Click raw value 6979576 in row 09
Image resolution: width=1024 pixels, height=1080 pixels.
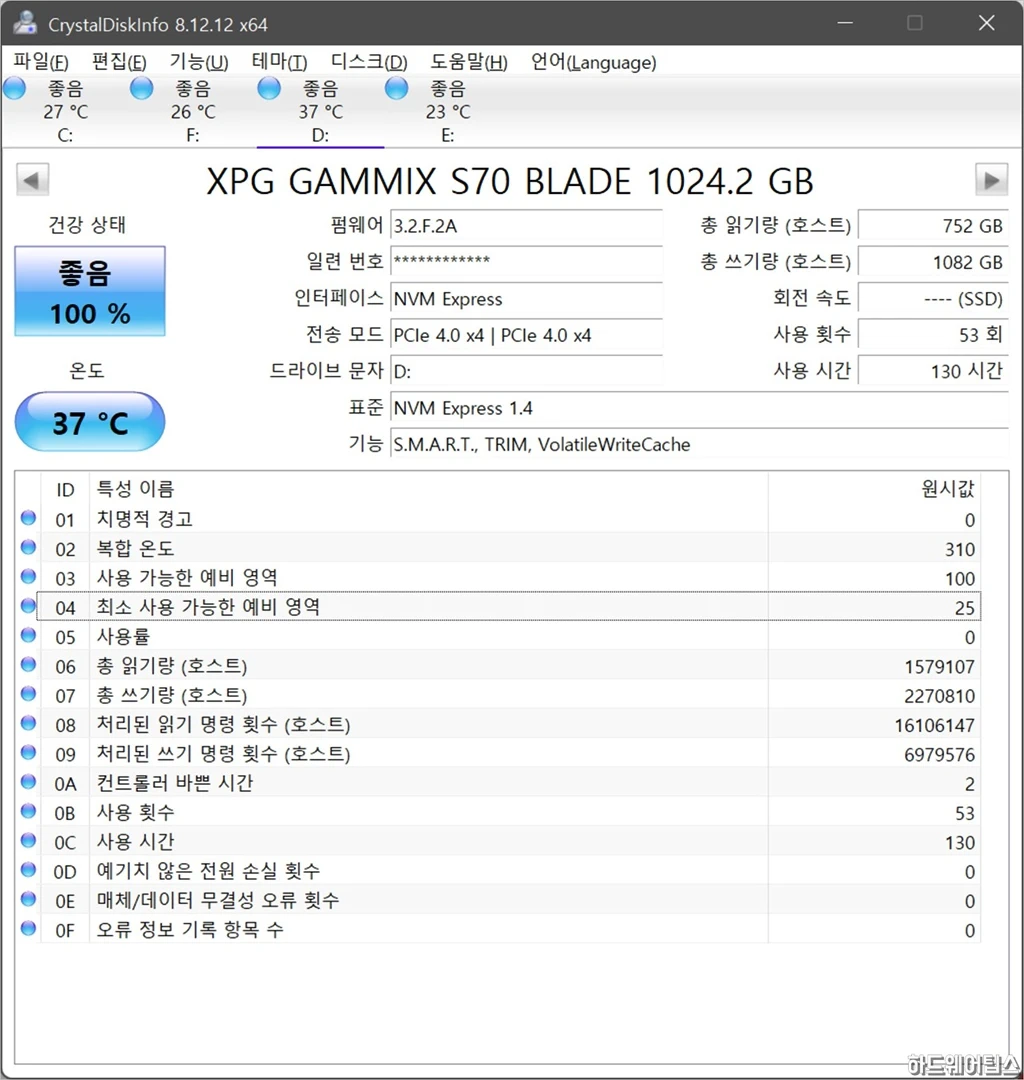pos(939,754)
